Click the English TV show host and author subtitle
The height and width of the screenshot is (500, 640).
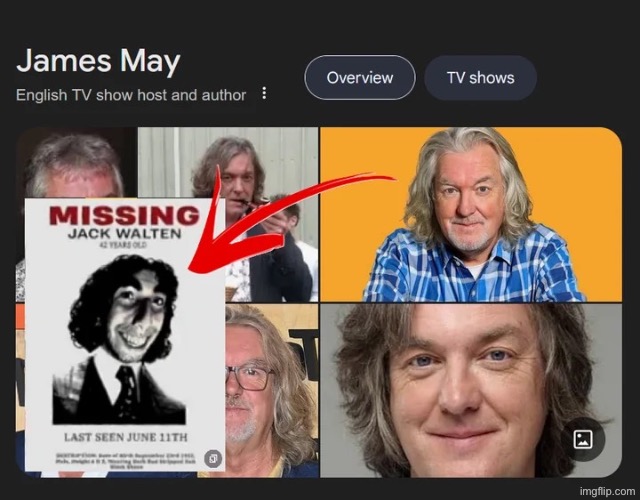click(131, 95)
